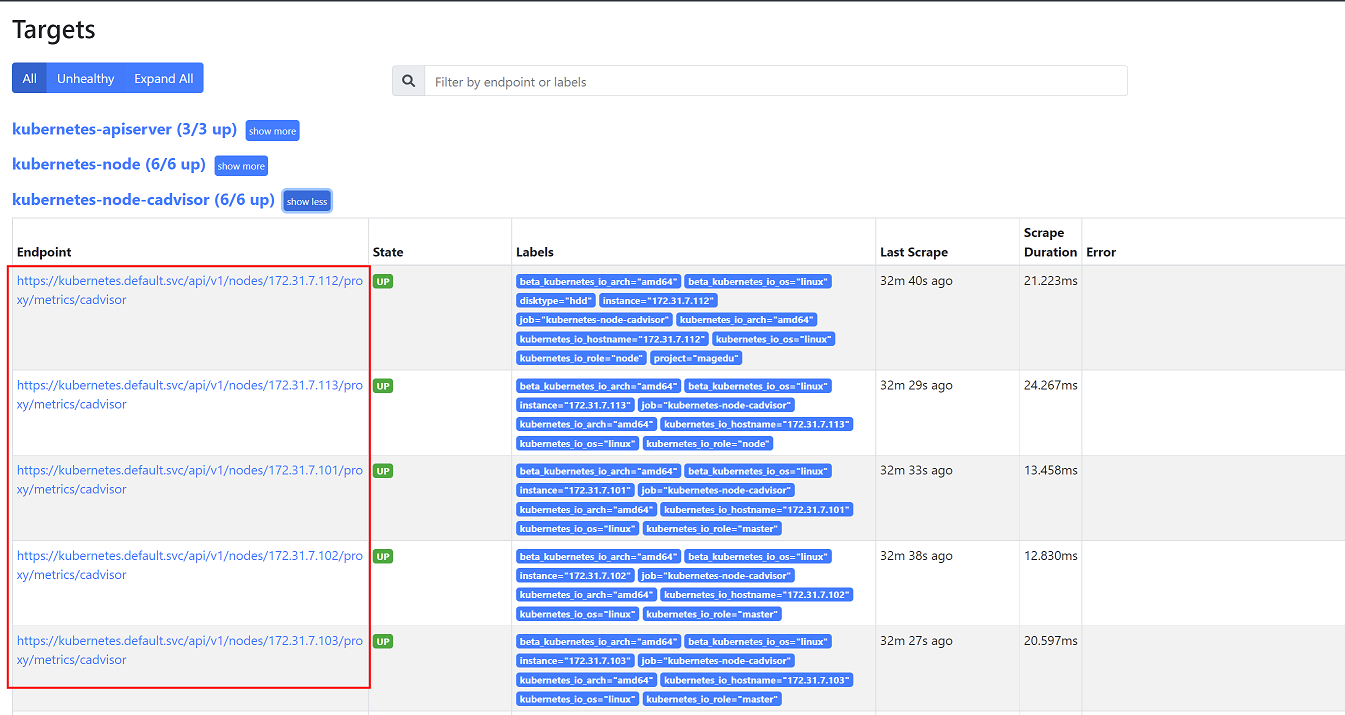Switch to Unhealthy targets filter
Screen dimensions: 1345x715
click(x=85, y=79)
